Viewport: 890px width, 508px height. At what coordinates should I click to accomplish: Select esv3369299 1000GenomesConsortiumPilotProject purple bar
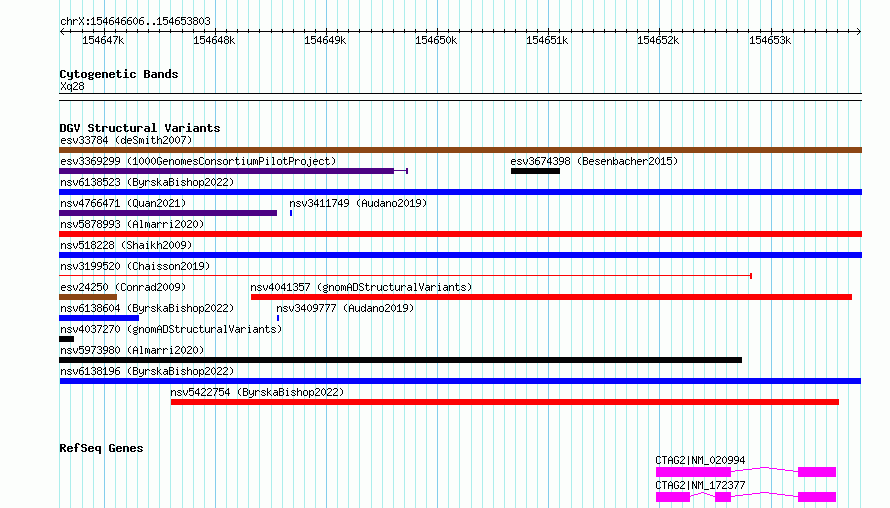(x=233, y=171)
